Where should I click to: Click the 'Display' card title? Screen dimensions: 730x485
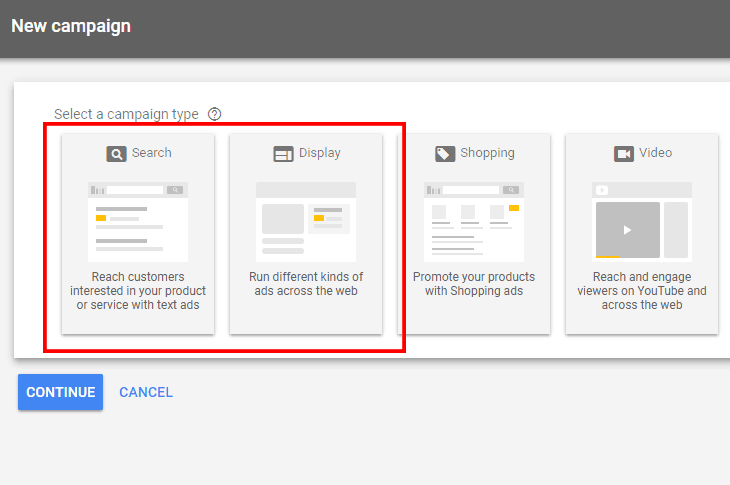[x=320, y=153]
